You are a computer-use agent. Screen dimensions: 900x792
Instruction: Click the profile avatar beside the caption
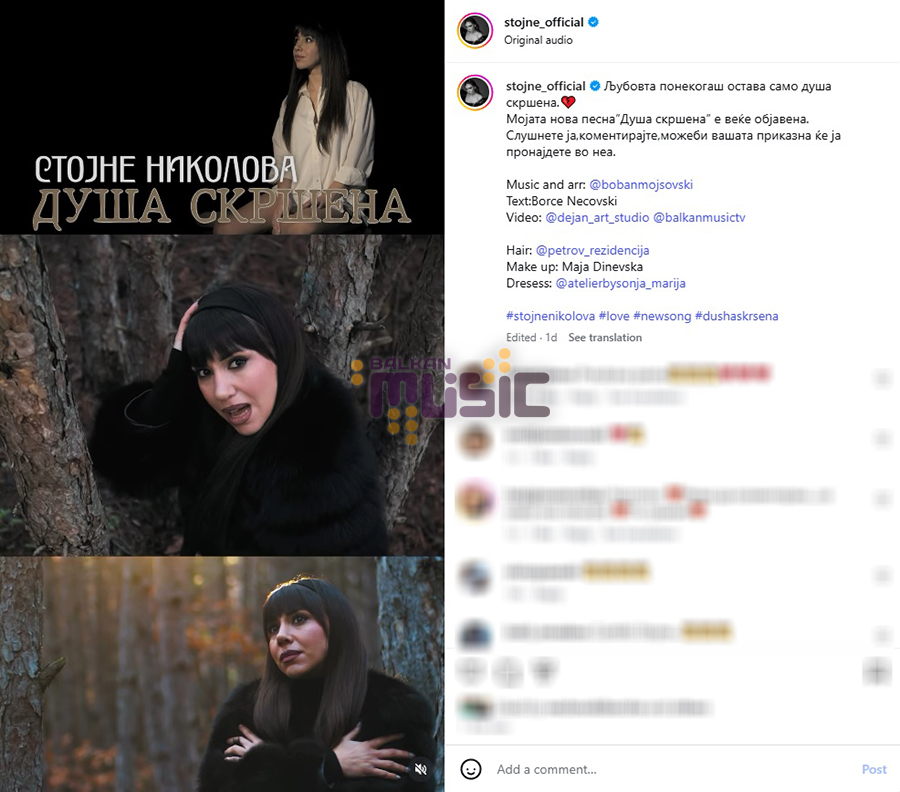point(475,92)
